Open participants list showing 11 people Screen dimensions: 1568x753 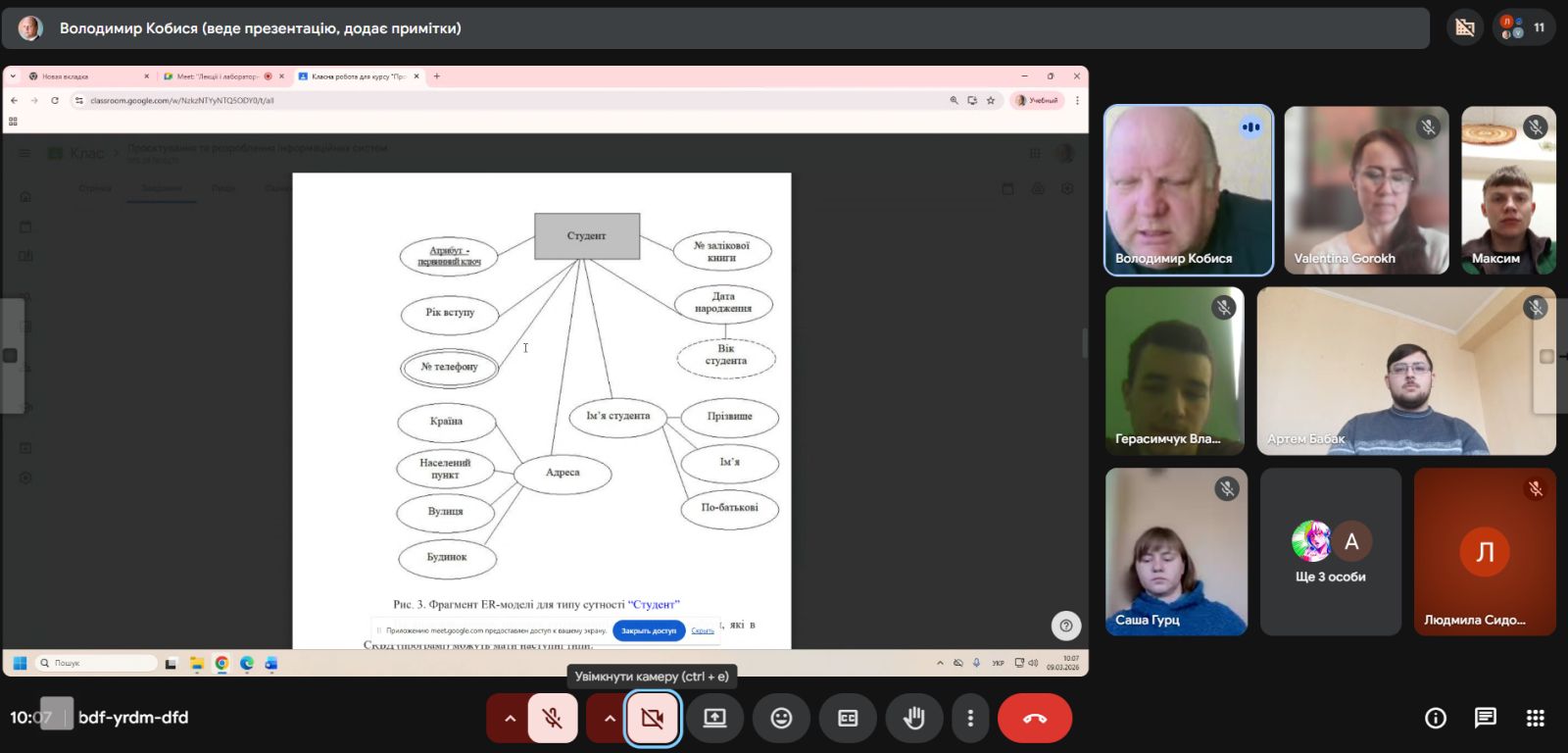pyautogui.click(x=1524, y=27)
